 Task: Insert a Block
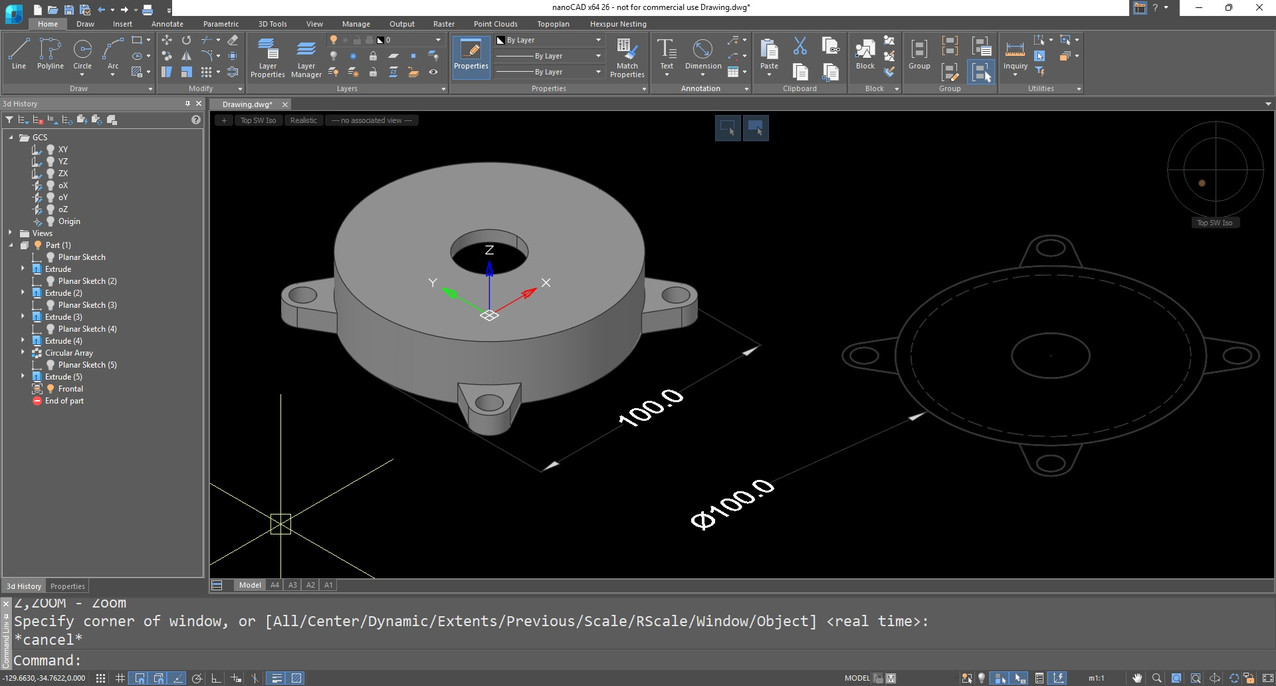[865, 54]
